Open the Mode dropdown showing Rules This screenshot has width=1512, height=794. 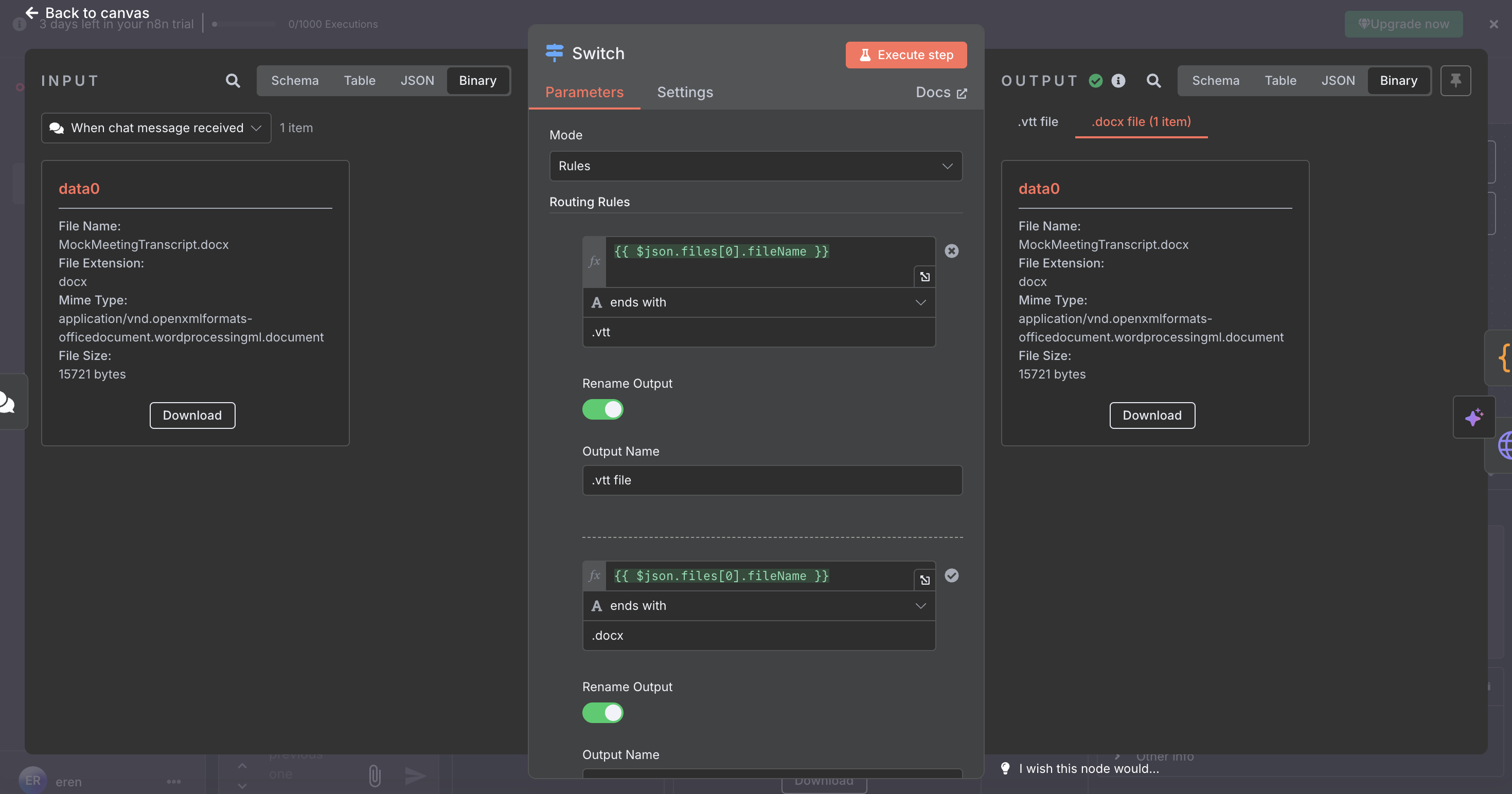point(755,166)
